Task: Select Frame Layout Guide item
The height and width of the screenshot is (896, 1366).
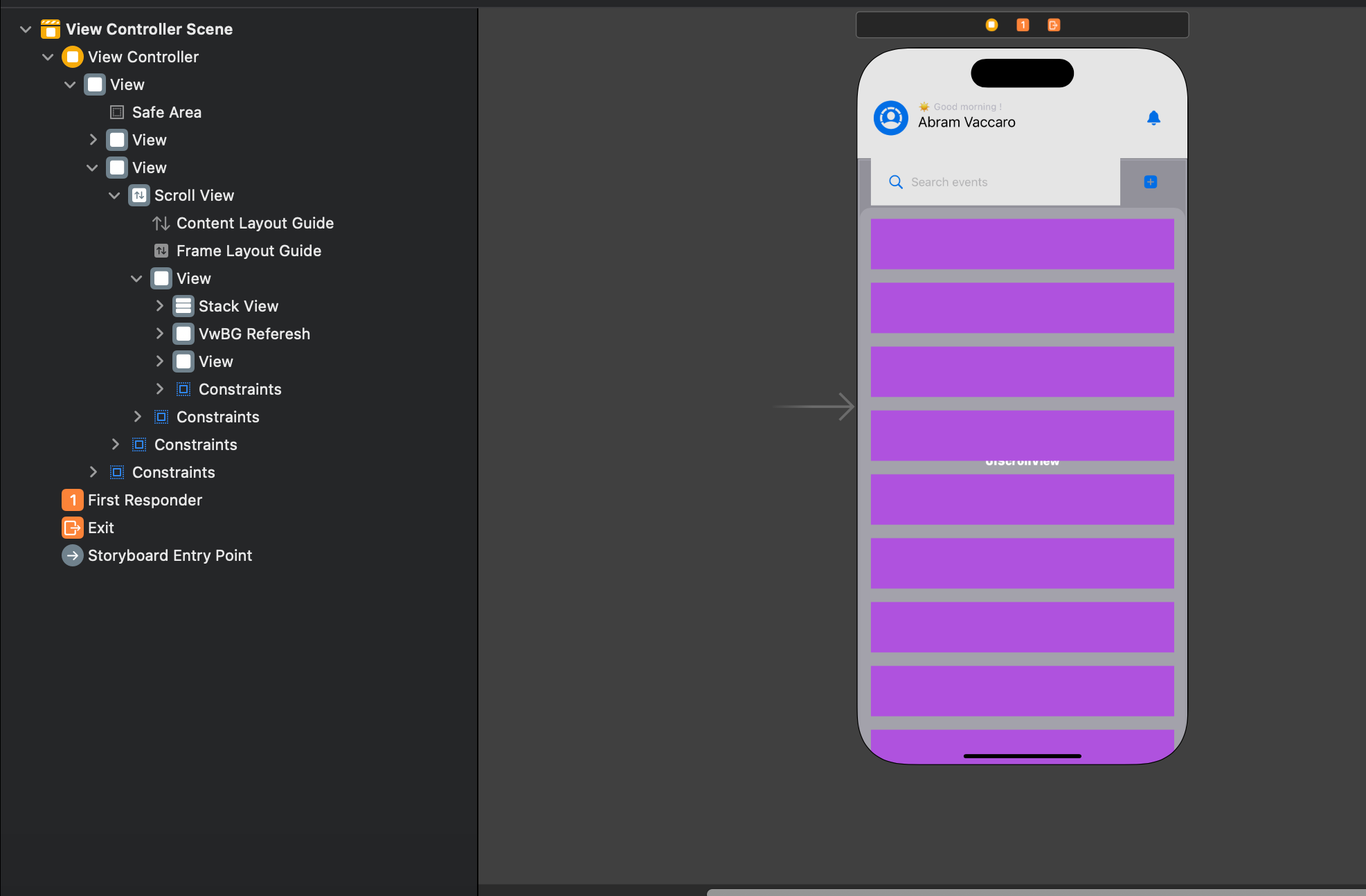Action: pos(248,251)
